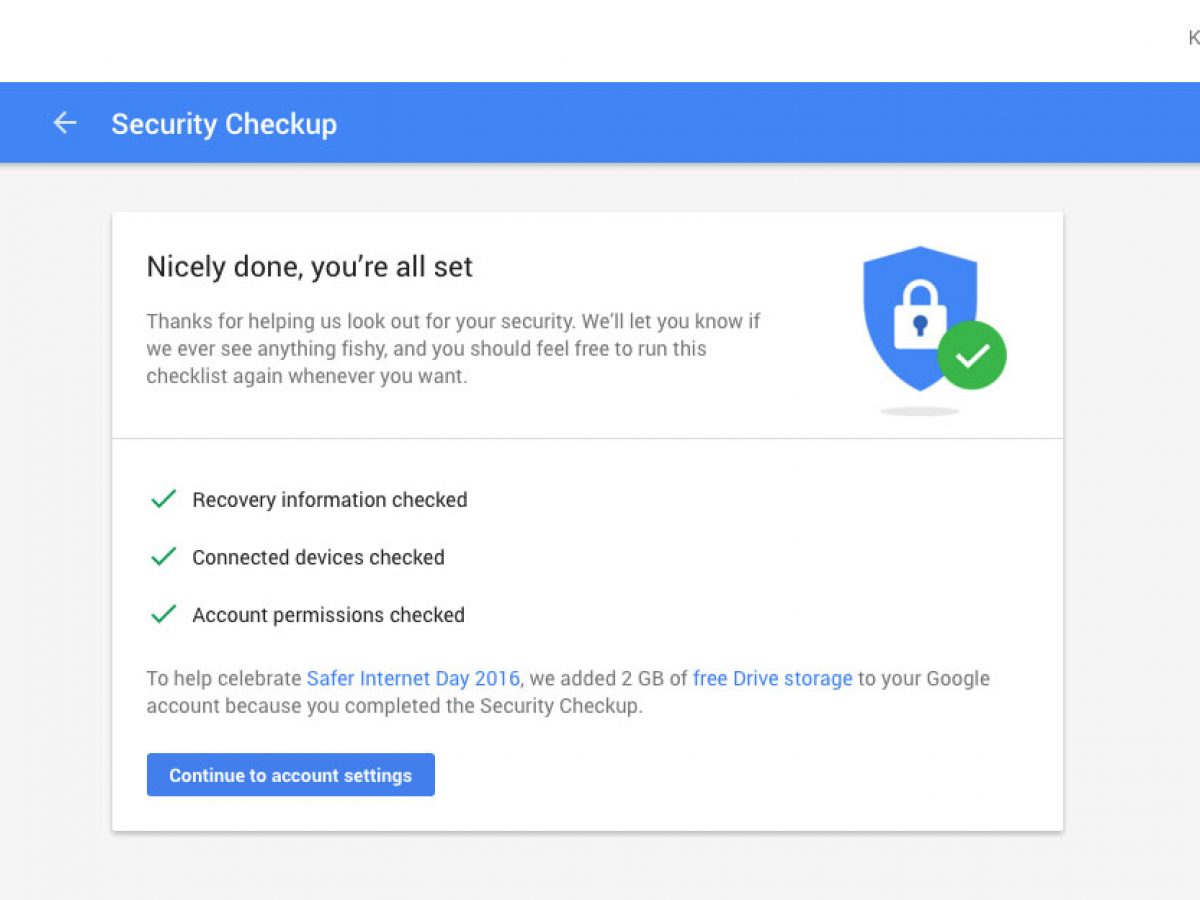Viewport: 1200px width, 900px height.
Task: Select the Recovery information checked item
Action: point(329,500)
